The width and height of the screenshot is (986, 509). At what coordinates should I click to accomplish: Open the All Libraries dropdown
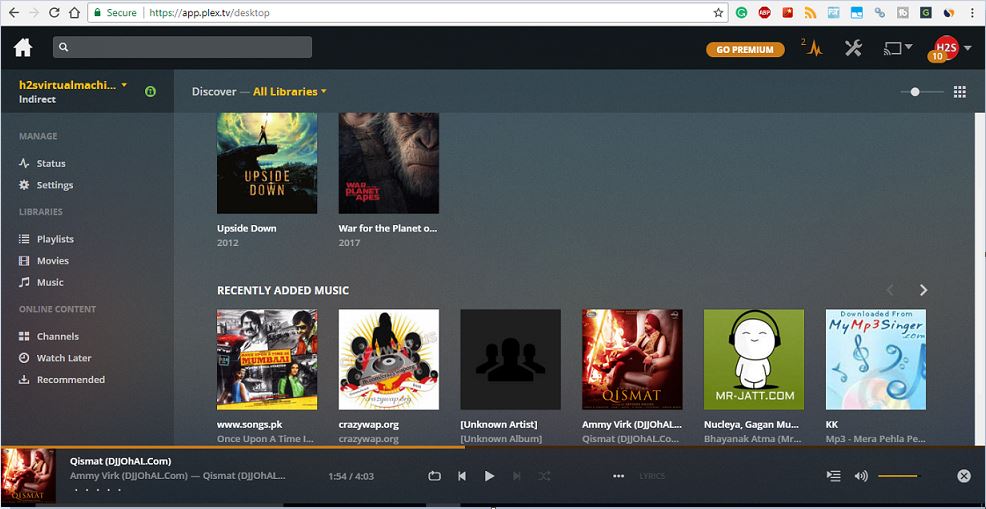coord(290,91)
